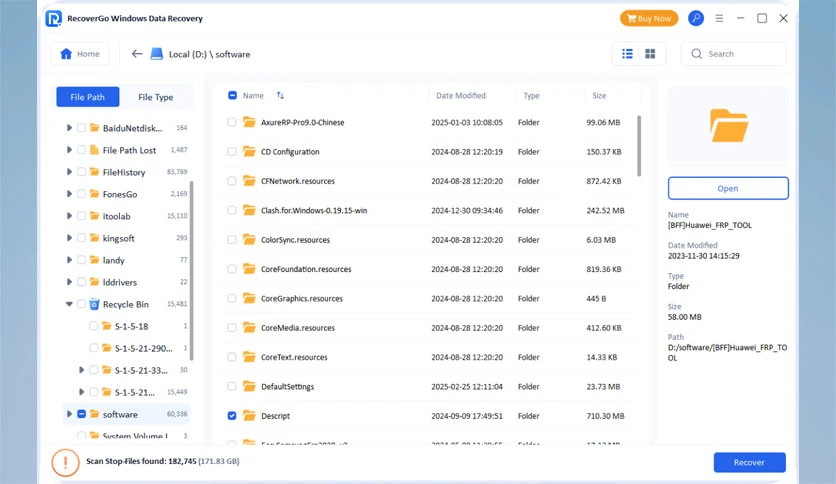Toggle the select-all checkbox beside Name
The width and height of the screenshot is (836, 484).
tap(232, 95)
